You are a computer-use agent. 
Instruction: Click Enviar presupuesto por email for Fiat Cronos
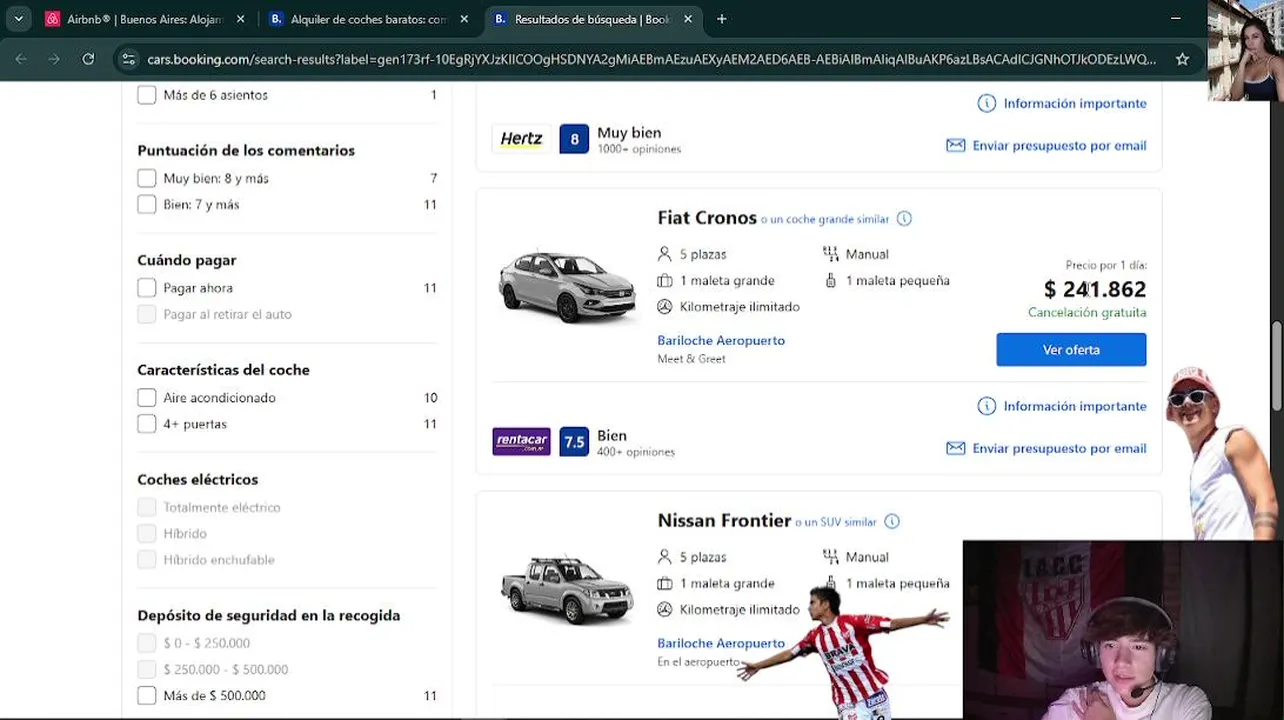(x=1059, y=448)
